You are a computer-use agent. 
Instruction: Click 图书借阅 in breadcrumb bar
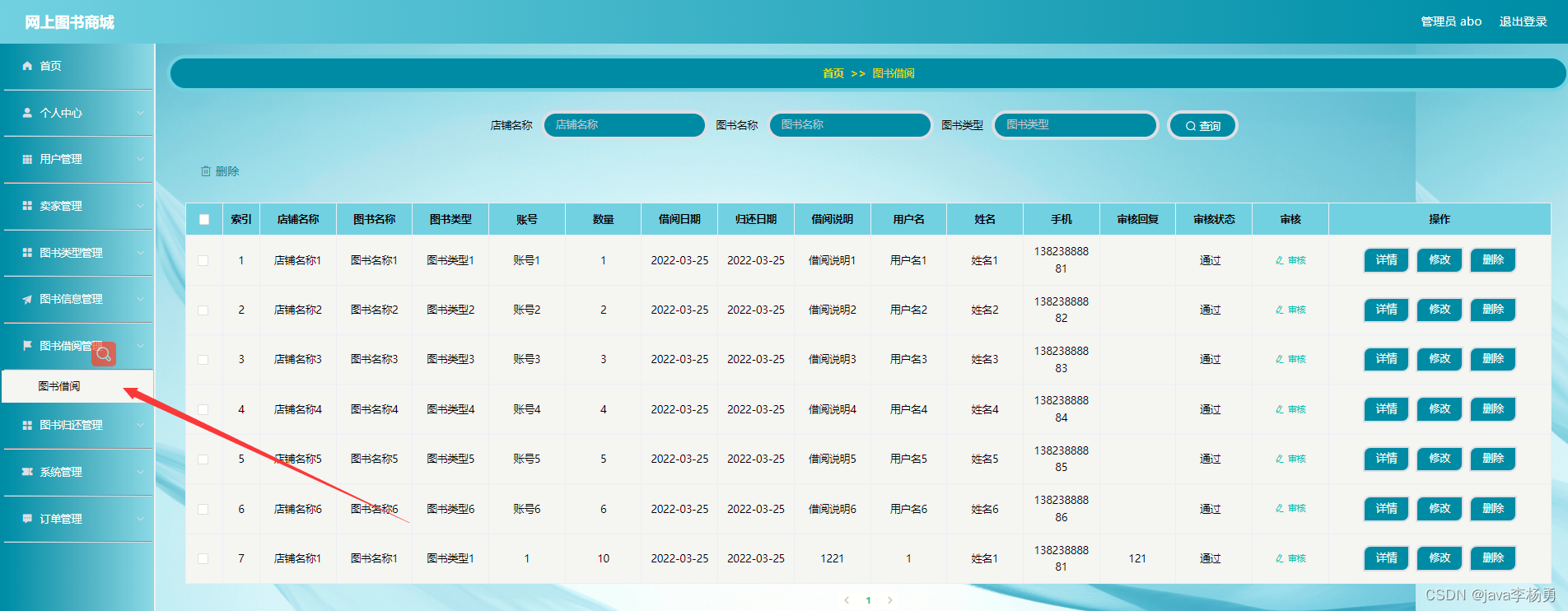(894, 73)
